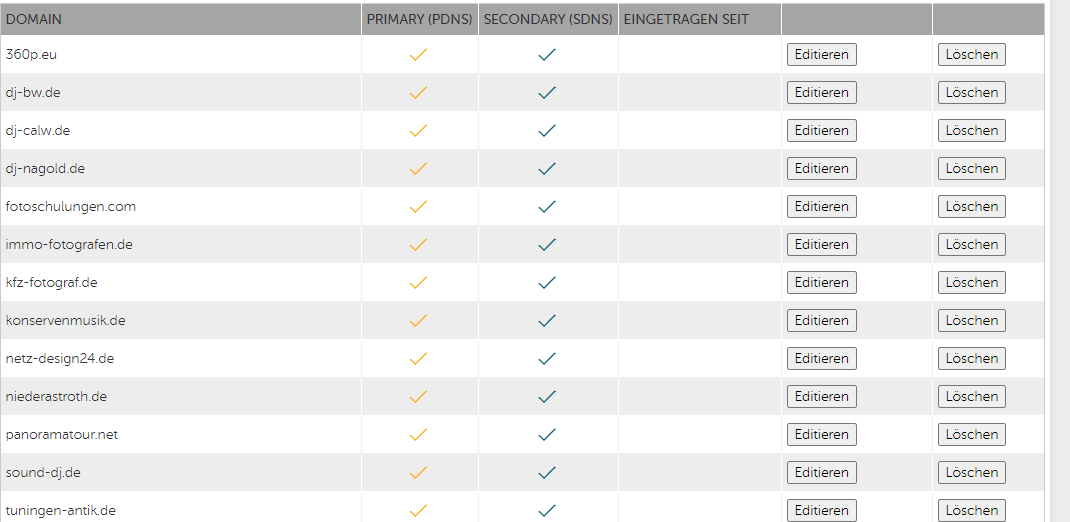Click the primary checkmark for netz-design24.de
This screenshot has width=1070, height=522.
[419, 359]
